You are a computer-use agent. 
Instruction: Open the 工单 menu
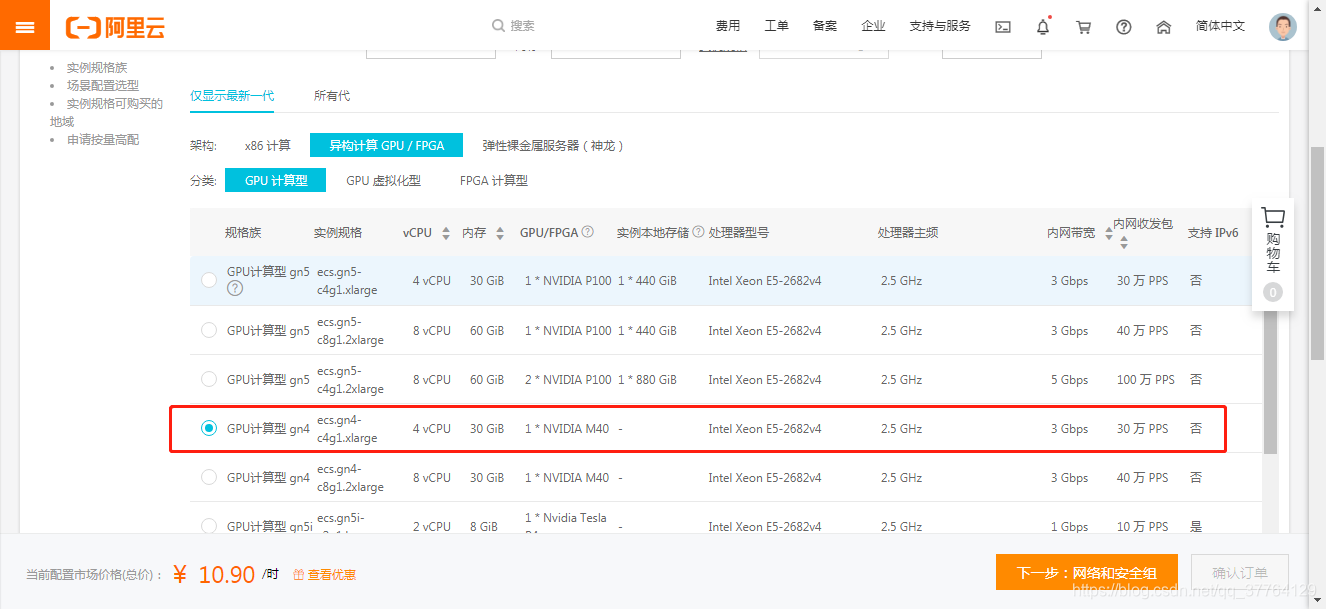(776, 26)
